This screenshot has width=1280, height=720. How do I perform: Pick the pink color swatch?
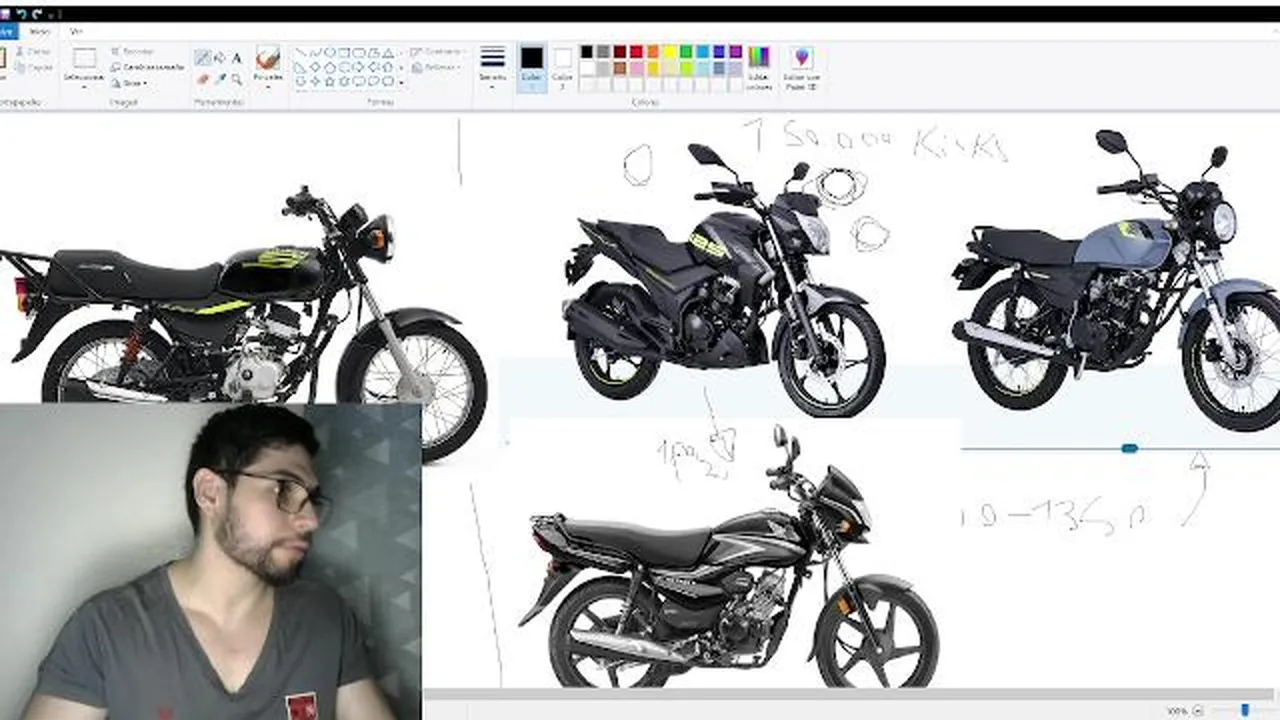636,68
